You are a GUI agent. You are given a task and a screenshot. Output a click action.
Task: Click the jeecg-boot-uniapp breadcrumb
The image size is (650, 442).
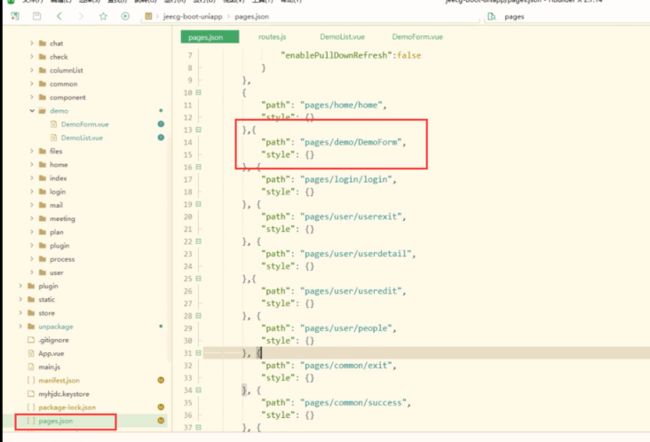pos(193,17)
